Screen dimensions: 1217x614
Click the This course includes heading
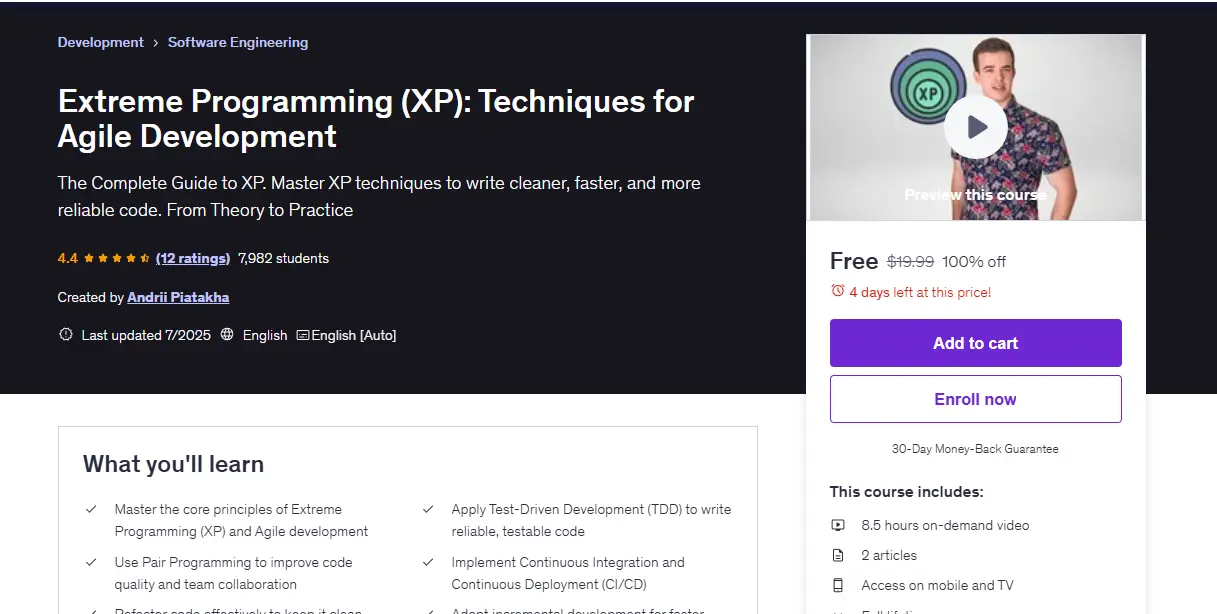(906, 491)
